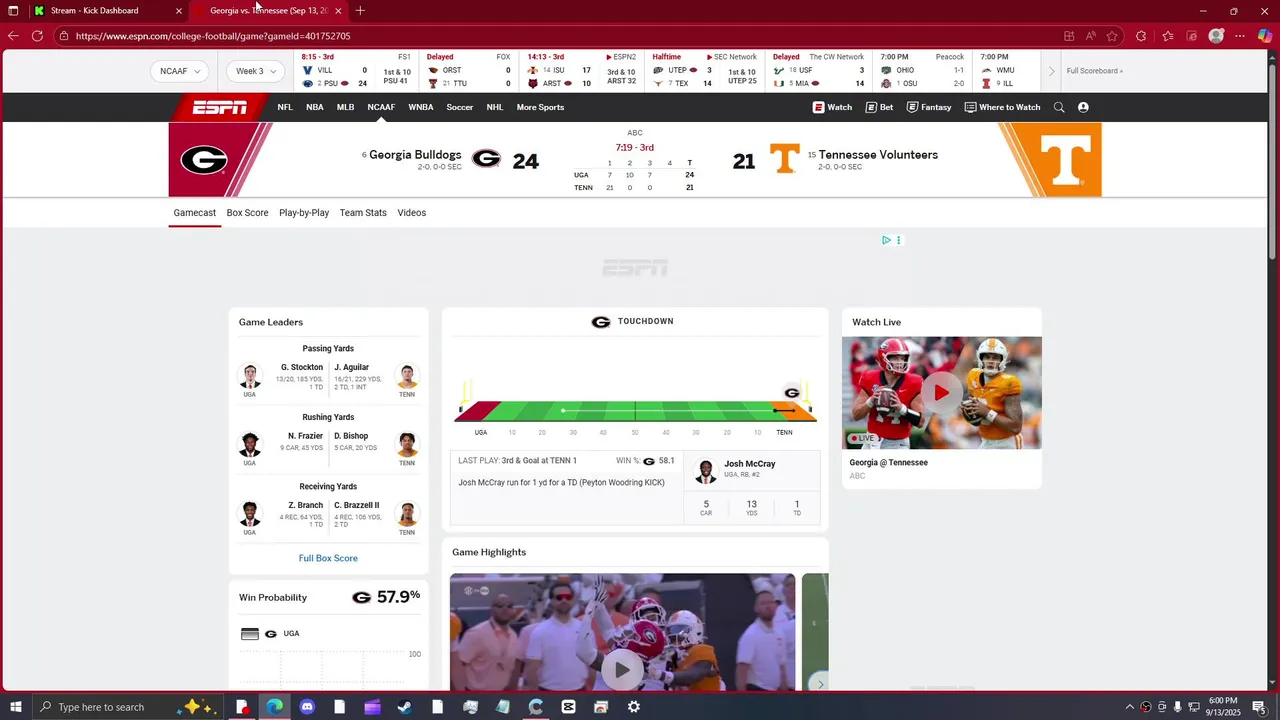Open the favorites list icon
The width and height of the screenshot is (1280, 720).
(x=1167, y=36)
